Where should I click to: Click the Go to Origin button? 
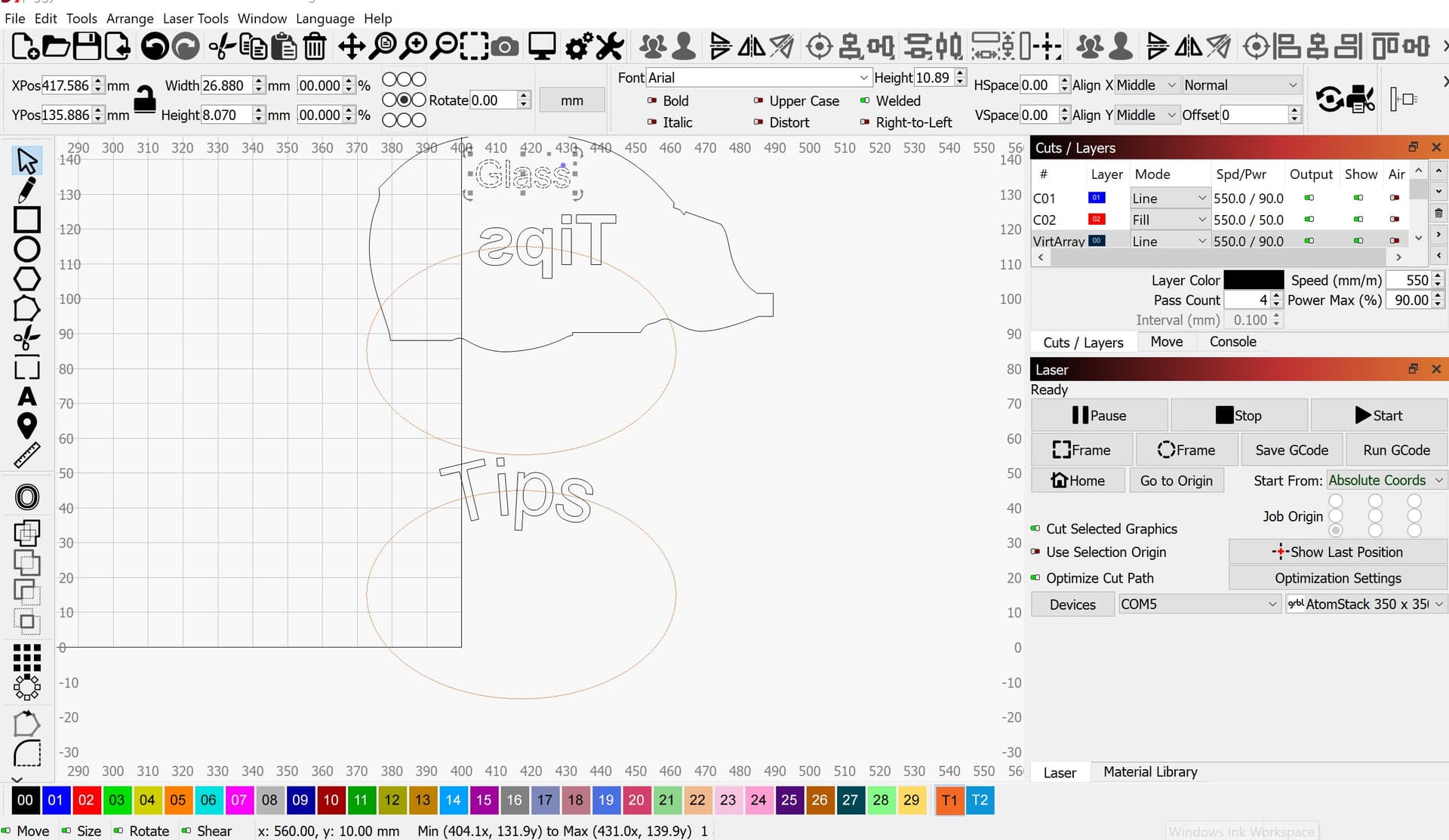(x=1176, y=481)
